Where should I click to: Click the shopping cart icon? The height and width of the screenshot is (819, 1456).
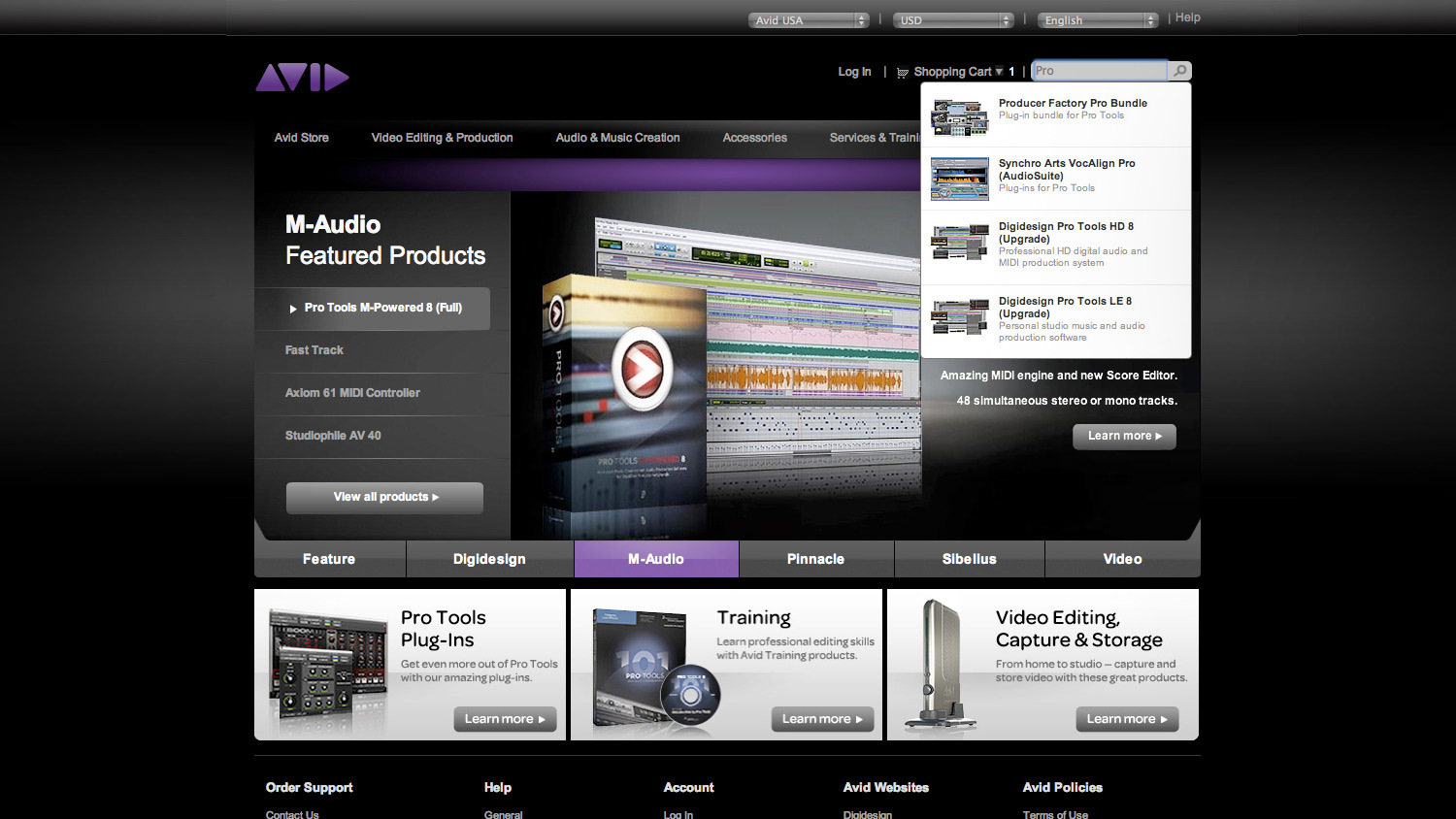[903, 72]
